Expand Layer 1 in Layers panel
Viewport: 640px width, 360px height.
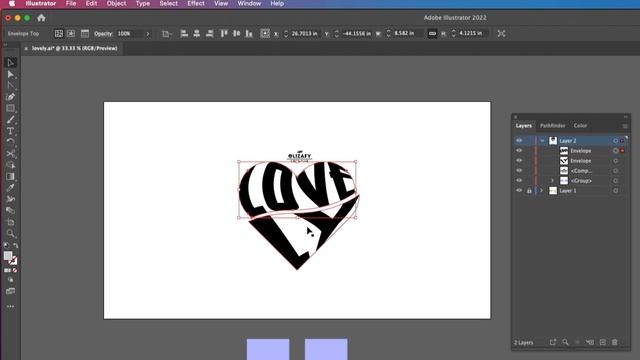coord(542,191)
